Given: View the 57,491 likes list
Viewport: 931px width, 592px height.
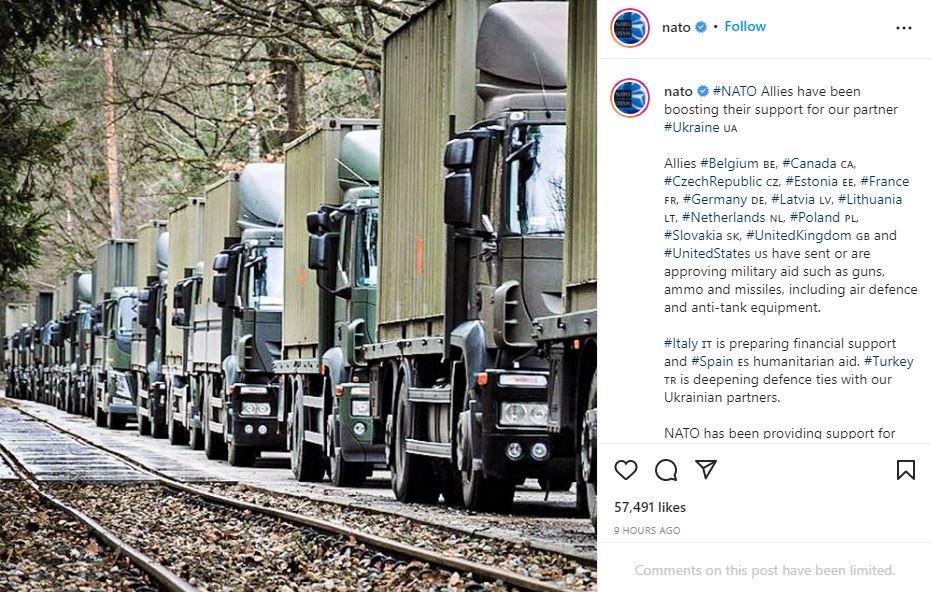Looking at the screenshot, I should 650,507.
